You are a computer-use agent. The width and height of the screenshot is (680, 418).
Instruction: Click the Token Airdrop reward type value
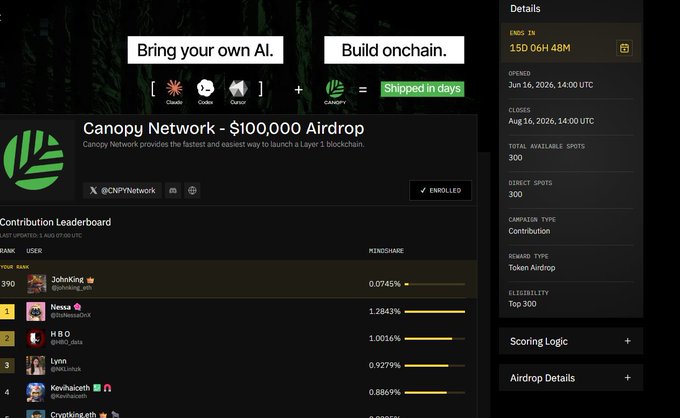[532, 268]
